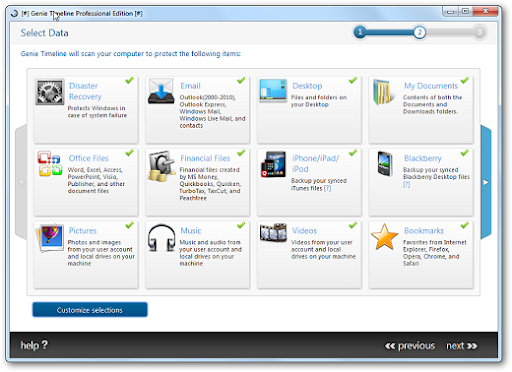Close the Genie Timeline window
512x372 pixels.
(x=485, y=12)
